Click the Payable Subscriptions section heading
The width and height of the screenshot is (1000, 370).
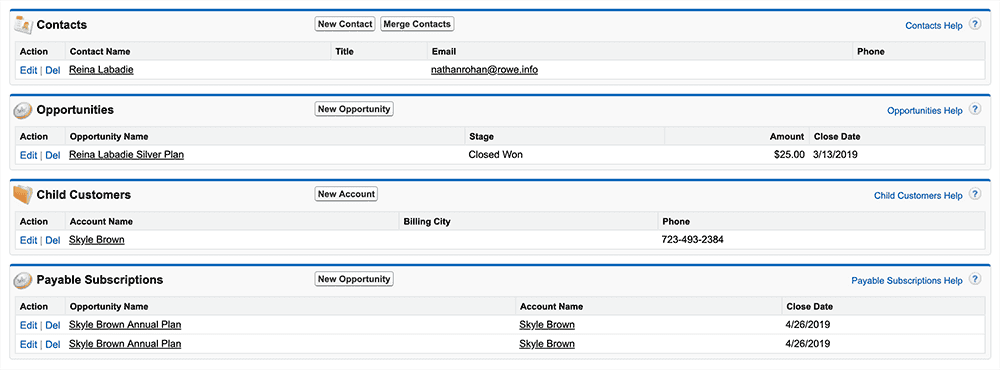click(x=100, y=279)
